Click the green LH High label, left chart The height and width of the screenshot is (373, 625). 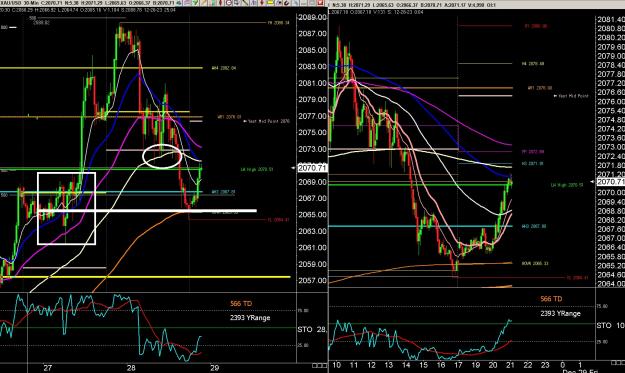(257, 169)
